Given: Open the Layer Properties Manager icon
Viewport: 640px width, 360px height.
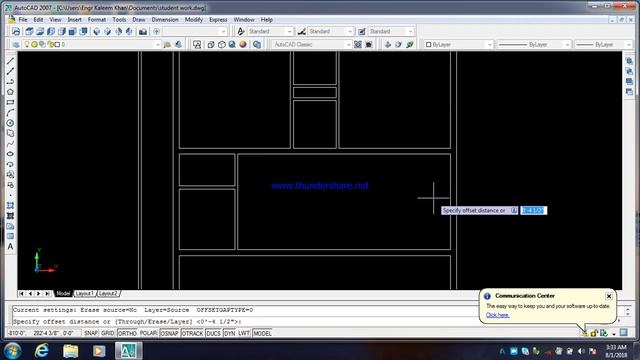Looking at the screenshot, I should [16, 44].
